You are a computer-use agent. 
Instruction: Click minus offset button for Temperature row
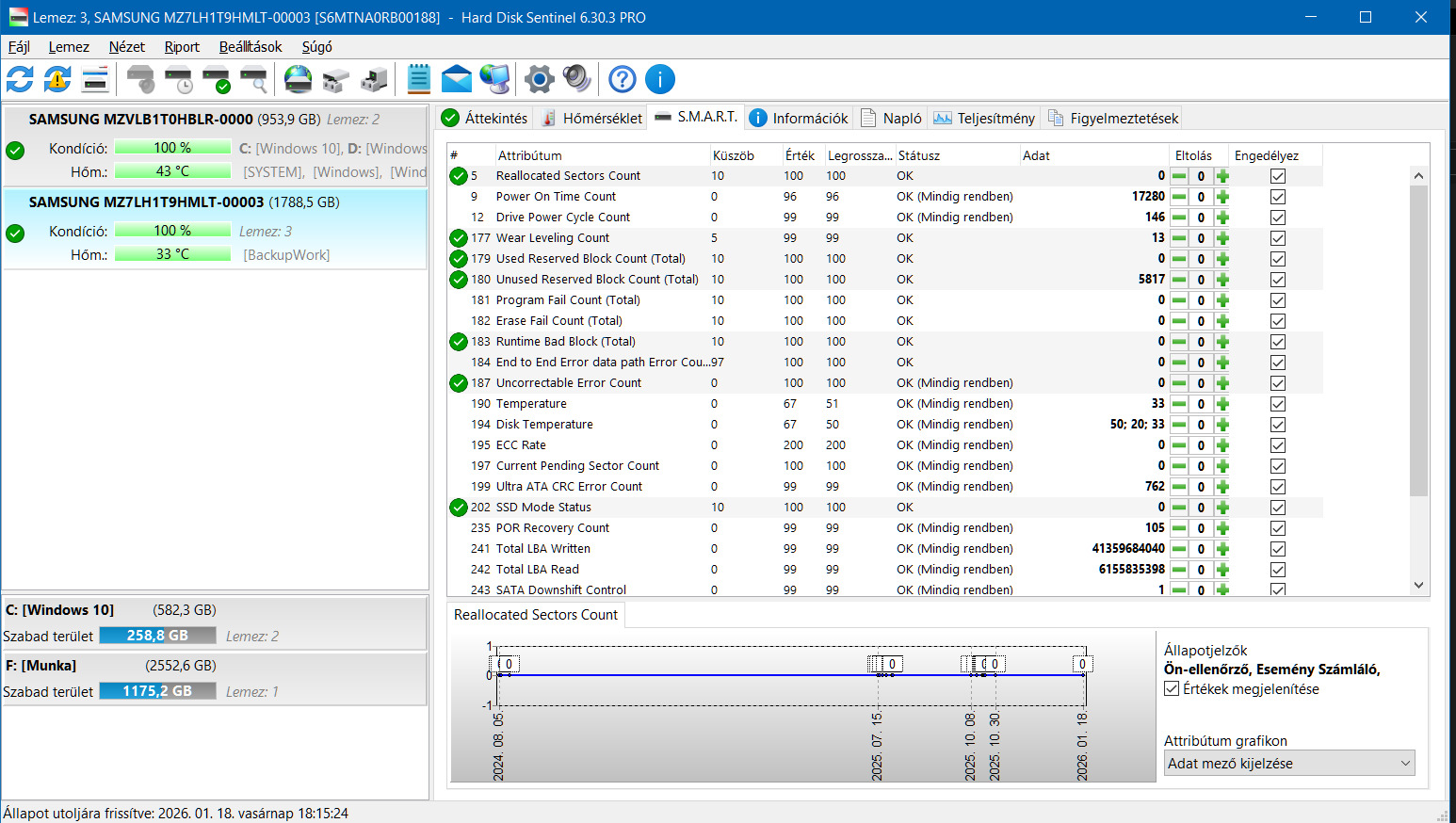coord(1179,404)
